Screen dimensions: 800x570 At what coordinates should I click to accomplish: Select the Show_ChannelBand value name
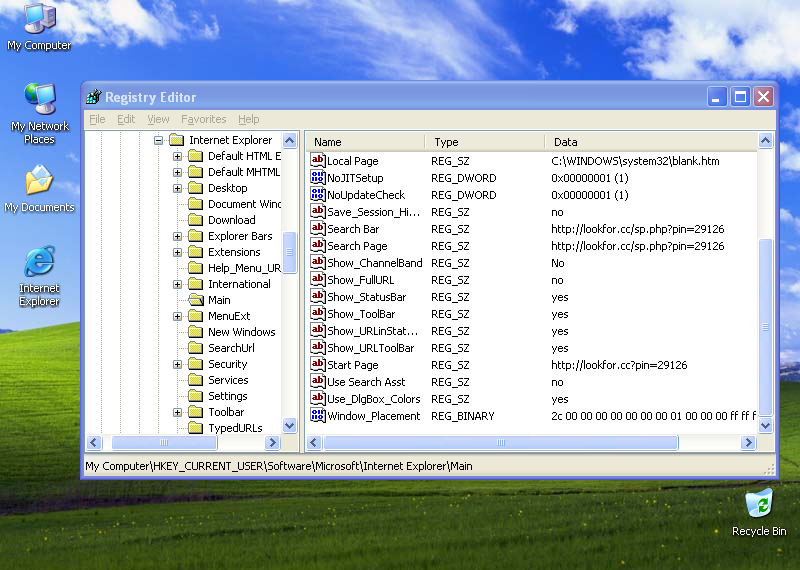pyautogui.click(x=374, y=263)
